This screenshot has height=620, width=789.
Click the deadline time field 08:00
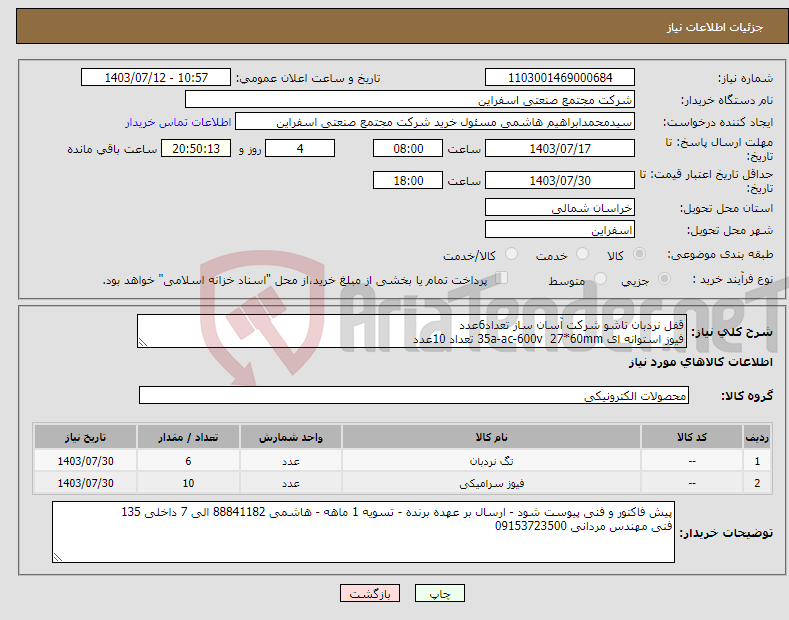pos(408,148)
